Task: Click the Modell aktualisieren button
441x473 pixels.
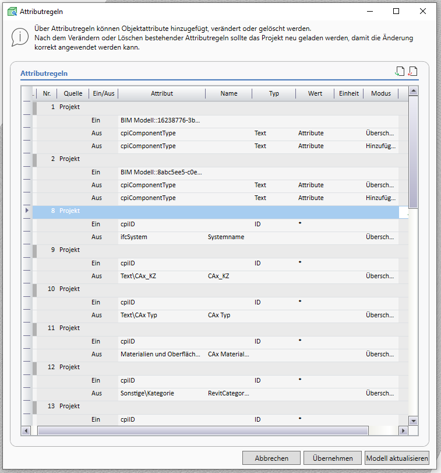Action: (x=397, y=458)
